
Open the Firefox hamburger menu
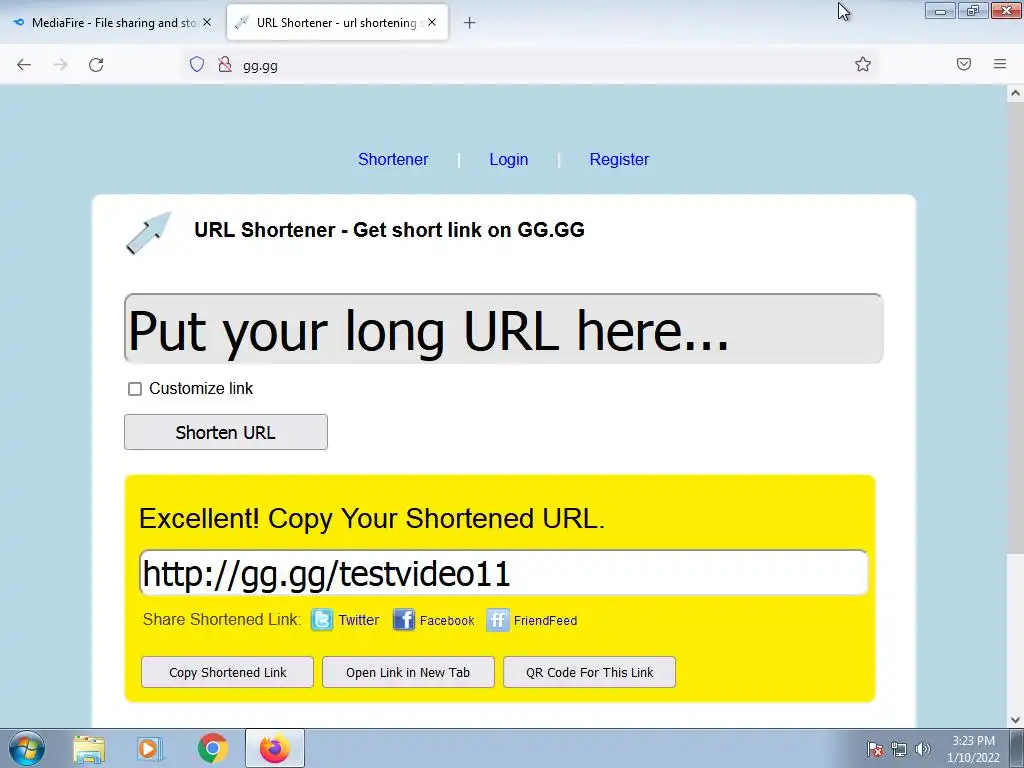click(1000, 64)
